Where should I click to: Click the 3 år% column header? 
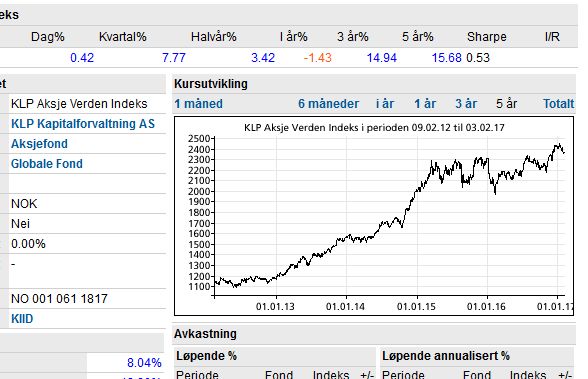pyautogui.click(x=352, y=37)
